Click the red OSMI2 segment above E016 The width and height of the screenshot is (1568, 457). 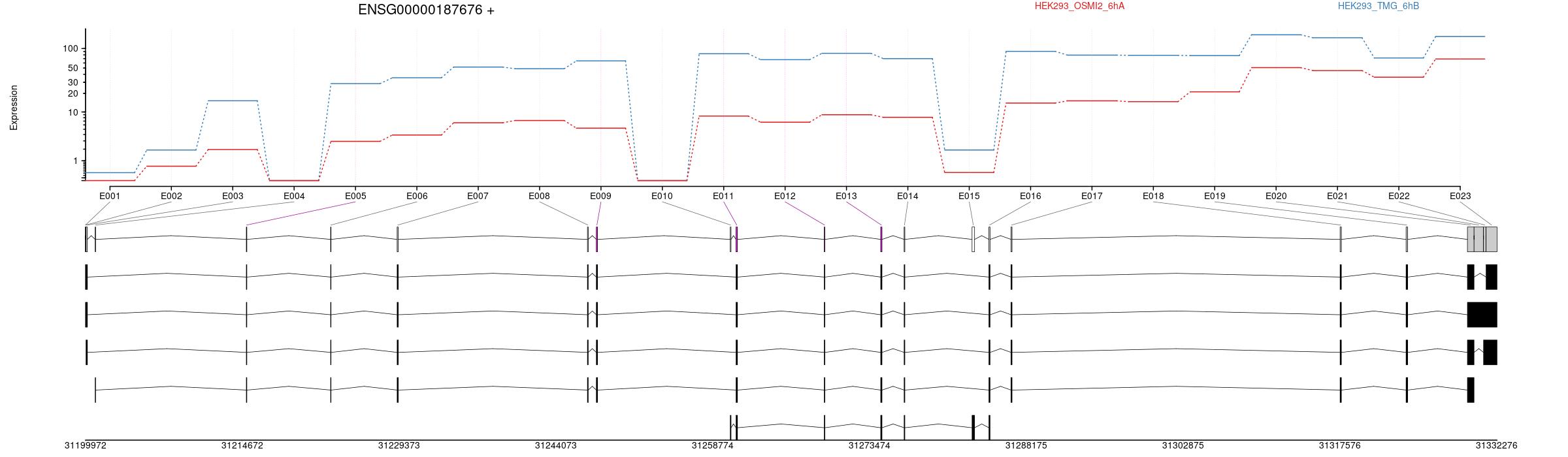[1030, 103]
